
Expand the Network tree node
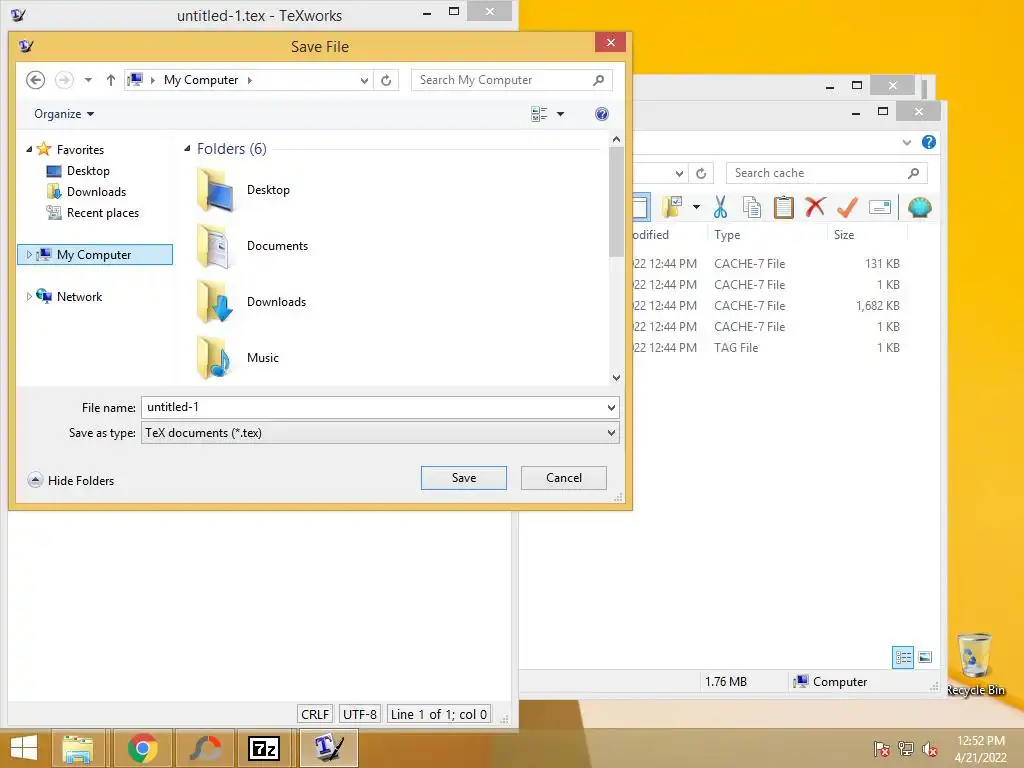coord(29,296)
